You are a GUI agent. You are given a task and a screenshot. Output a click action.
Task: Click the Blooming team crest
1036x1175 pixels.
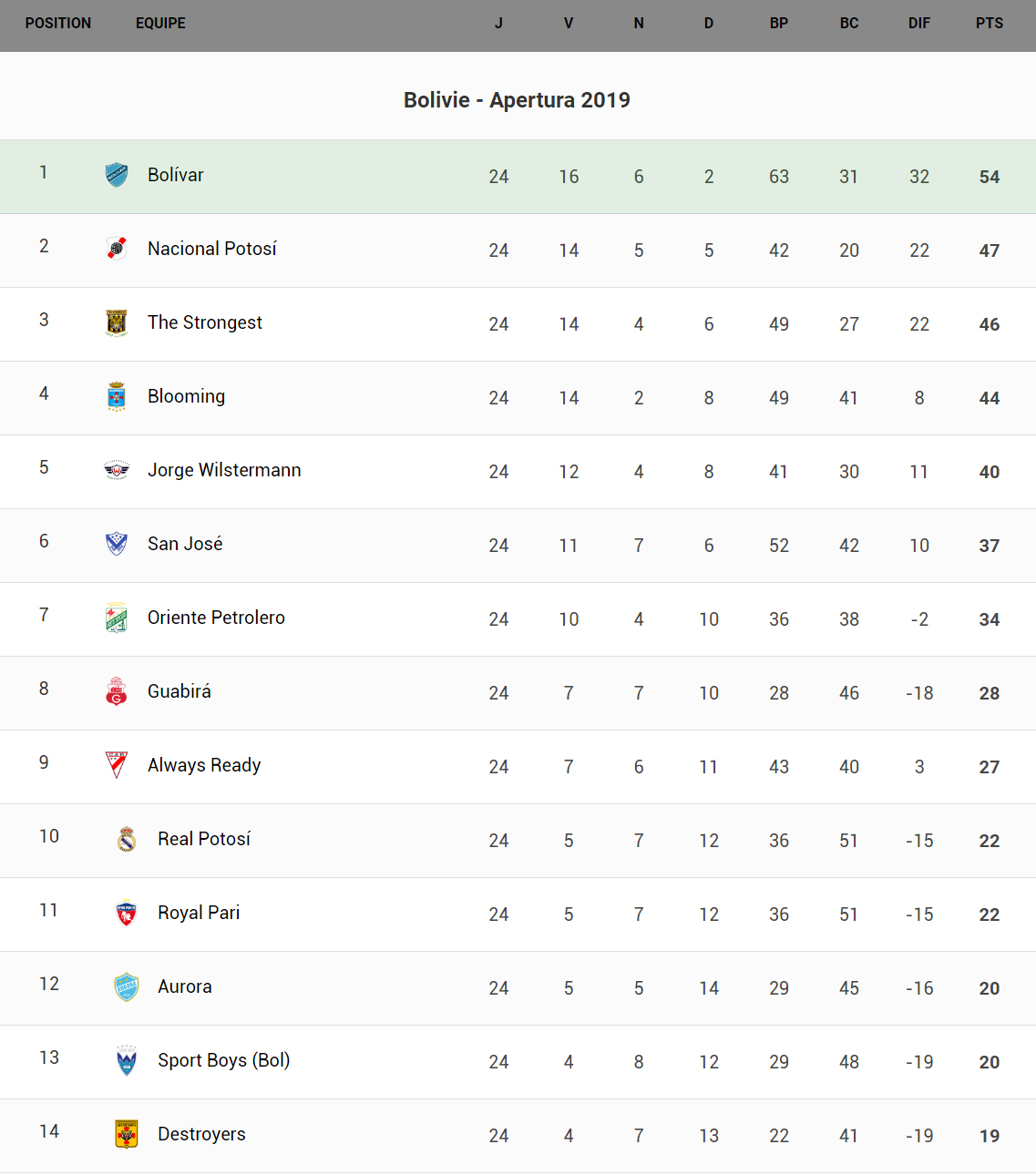click(117, 396)
